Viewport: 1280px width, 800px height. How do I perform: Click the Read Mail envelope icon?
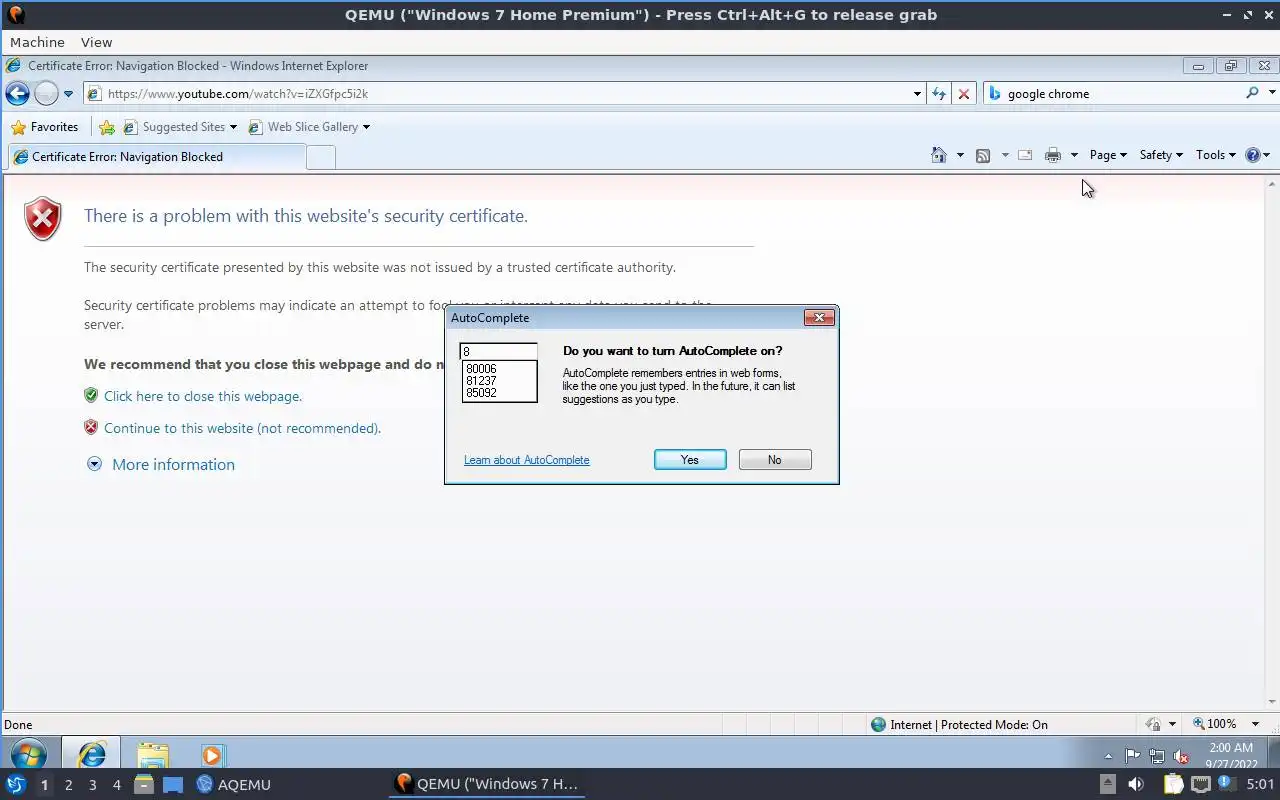point(1025,155)
